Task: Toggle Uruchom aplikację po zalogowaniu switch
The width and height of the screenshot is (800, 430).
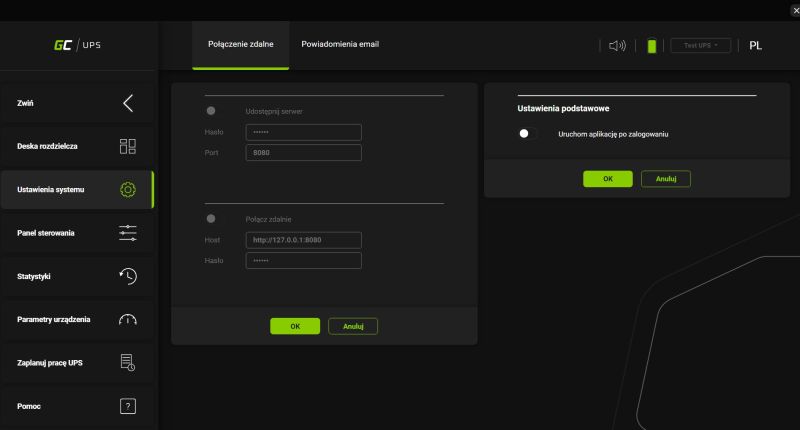Action: tap(527, 134)
